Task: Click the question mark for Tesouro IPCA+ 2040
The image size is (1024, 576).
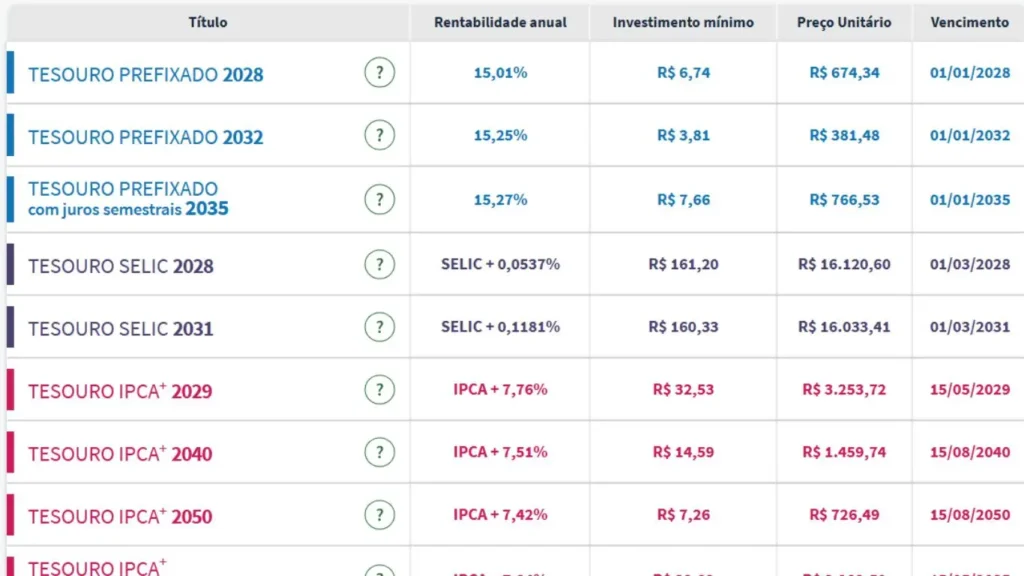Action: click(x=379, y=452)
